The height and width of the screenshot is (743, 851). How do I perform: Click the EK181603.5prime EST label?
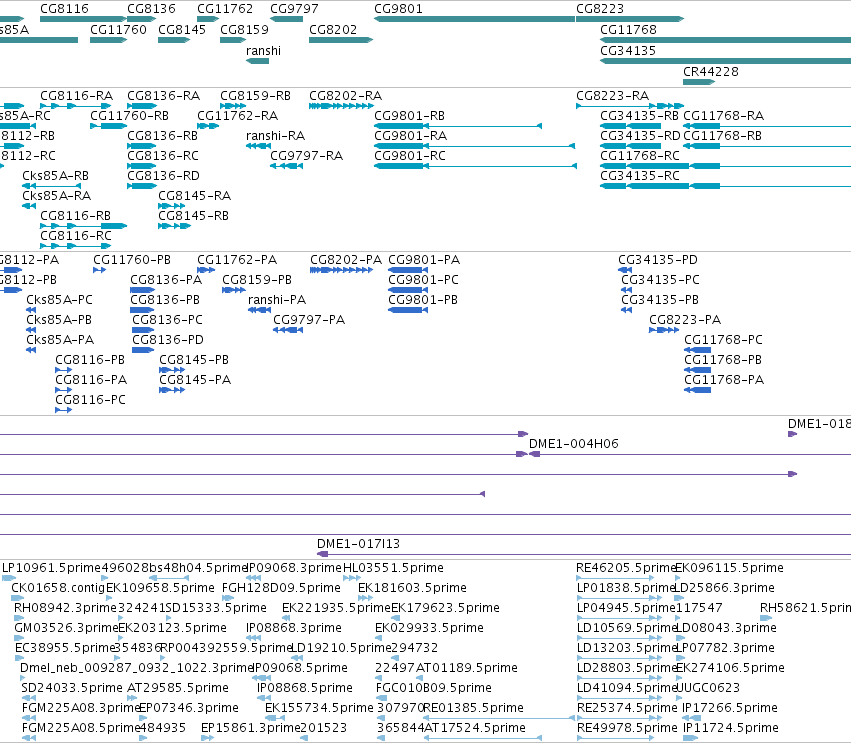pyautogui.click(x=412, y=588)
